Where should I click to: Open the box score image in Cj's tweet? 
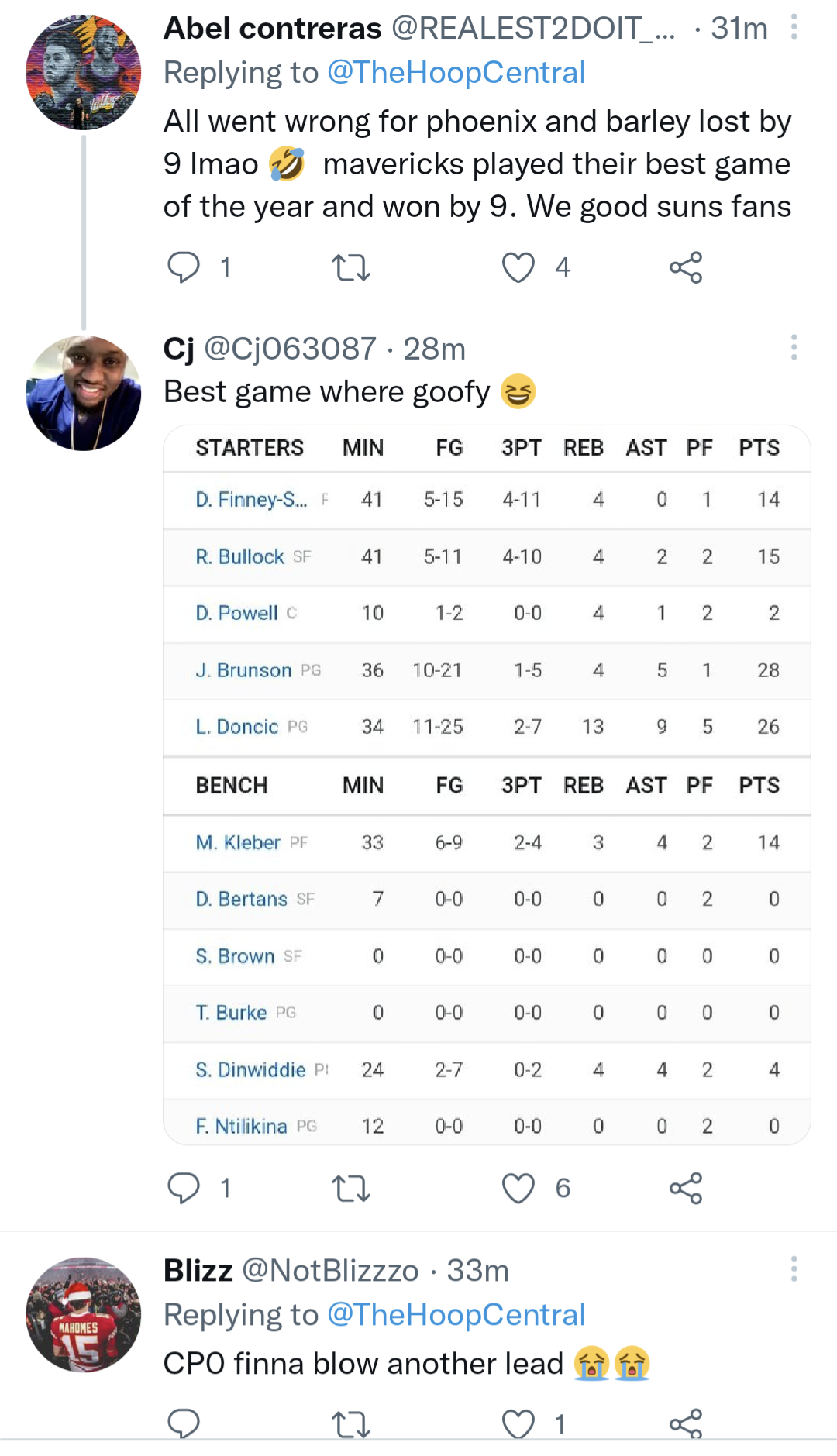tap(487, 784)
